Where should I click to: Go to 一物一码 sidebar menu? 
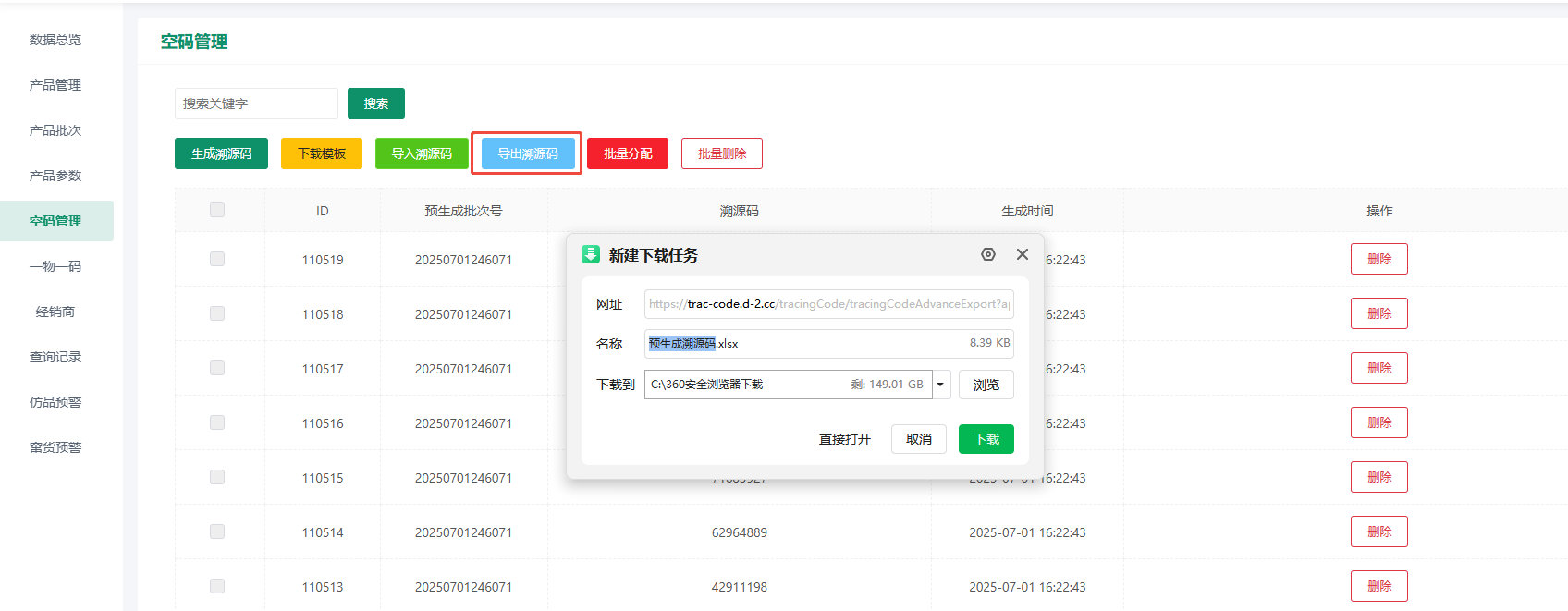[x=55, y=266]
